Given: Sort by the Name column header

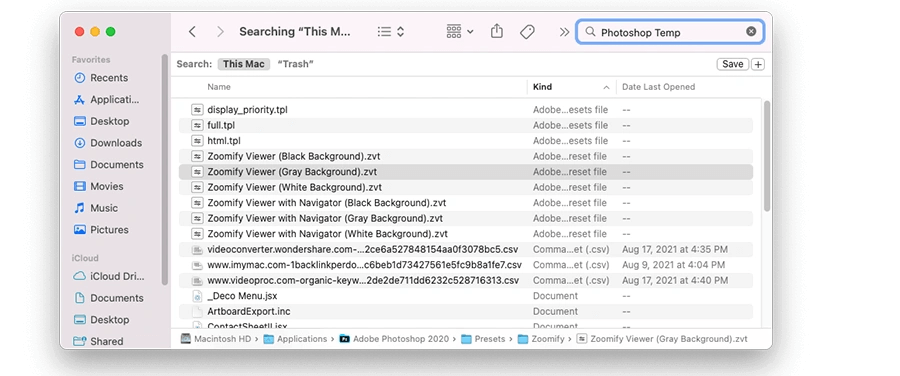Looking at the screenshot, I should coord(219,87).
